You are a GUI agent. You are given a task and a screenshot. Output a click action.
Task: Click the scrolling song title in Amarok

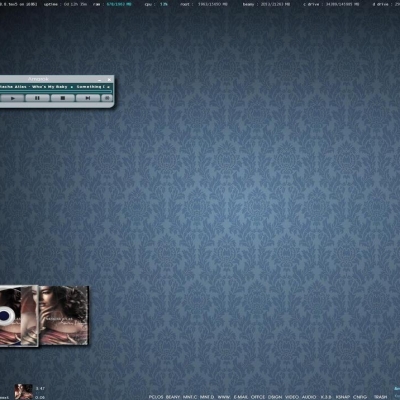pyautogui.click(x=55, y=87)
